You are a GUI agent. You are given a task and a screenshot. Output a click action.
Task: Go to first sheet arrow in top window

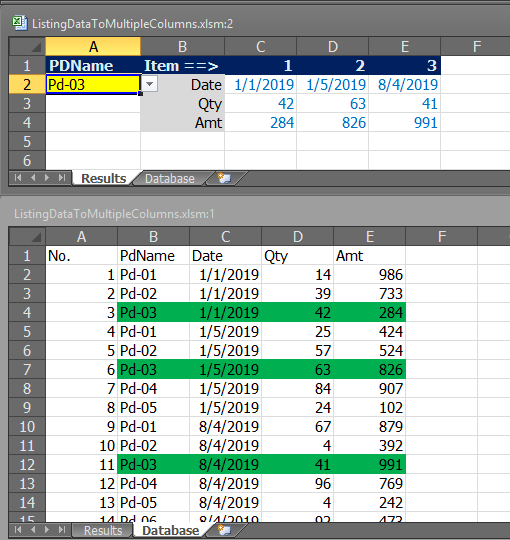tap(18, 178)
